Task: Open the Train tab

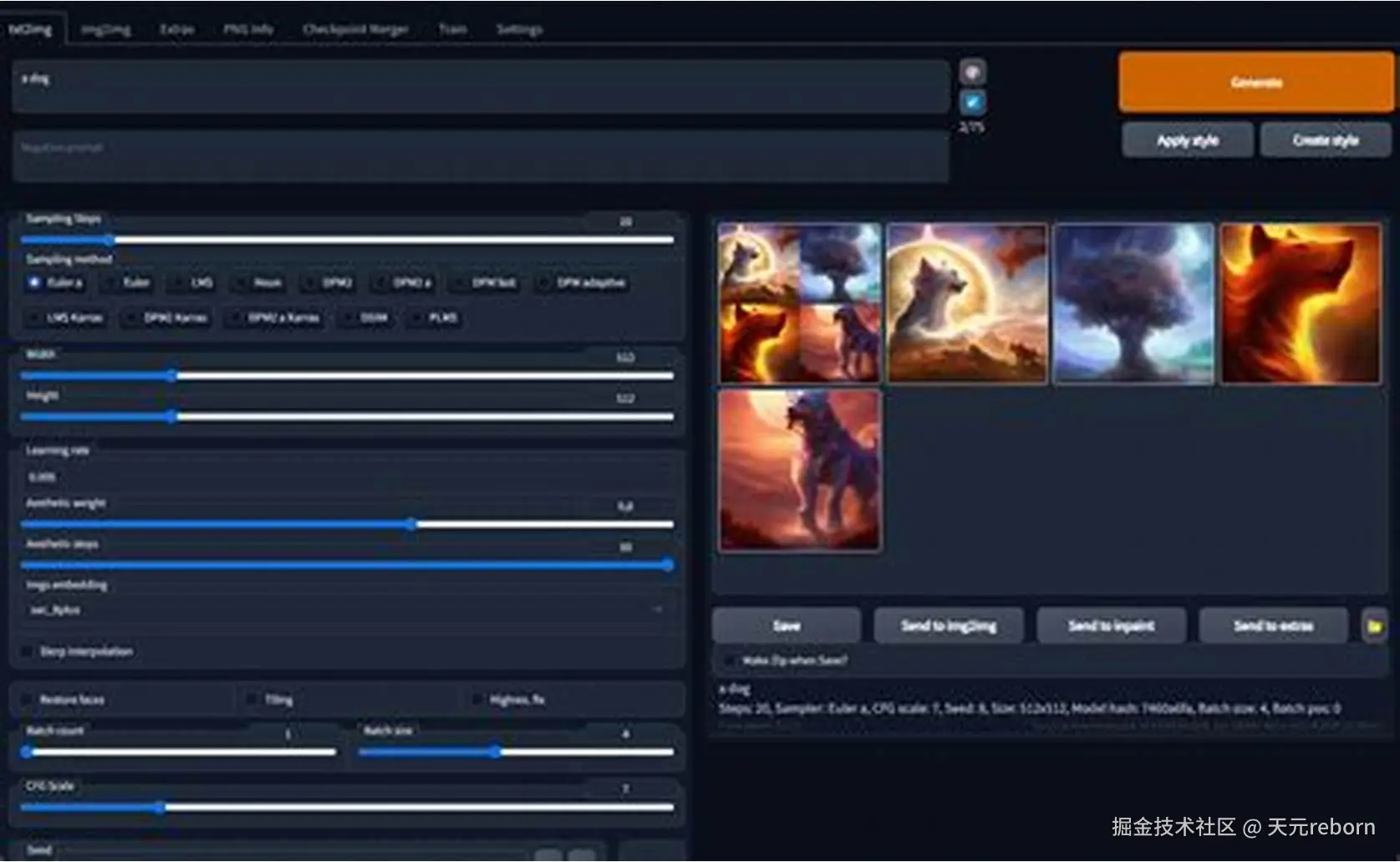Action: (x=452, y=29)
